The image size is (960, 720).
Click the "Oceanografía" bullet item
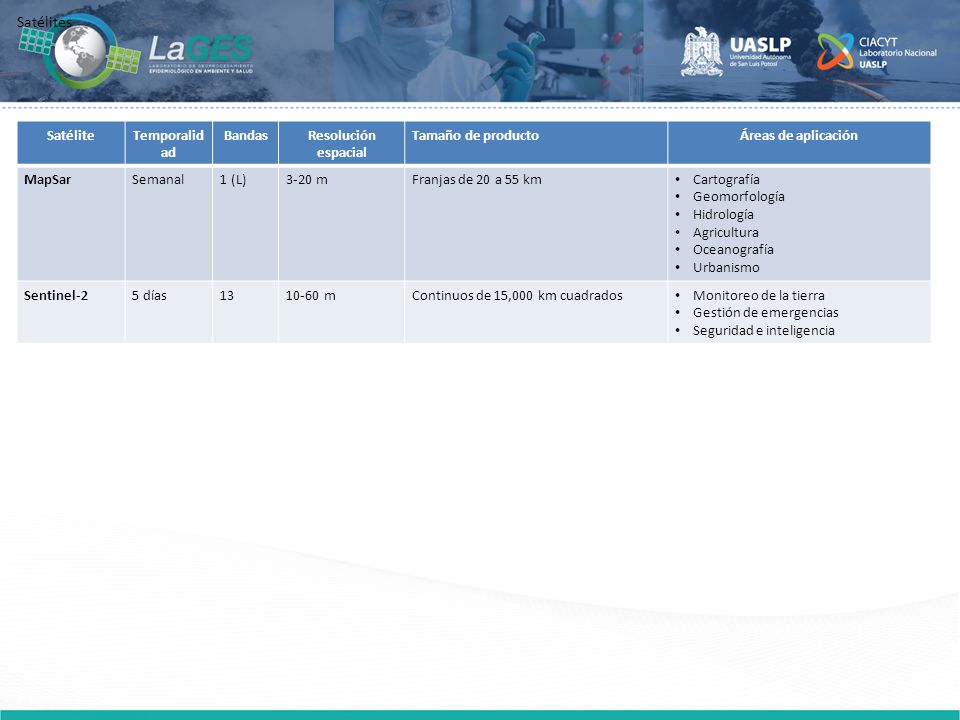[733, 250]
